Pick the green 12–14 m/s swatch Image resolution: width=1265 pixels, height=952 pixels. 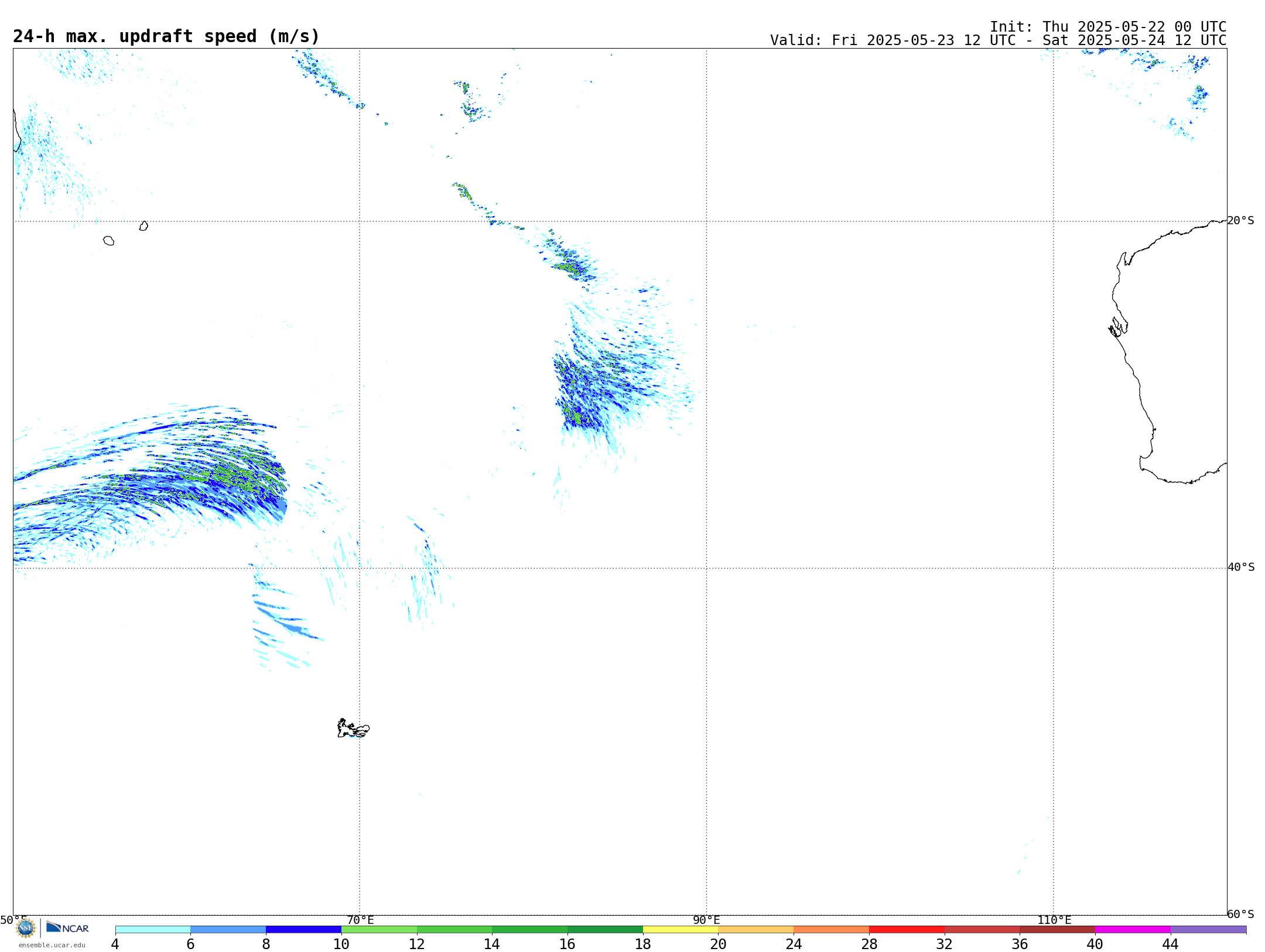tap(454, 929)
